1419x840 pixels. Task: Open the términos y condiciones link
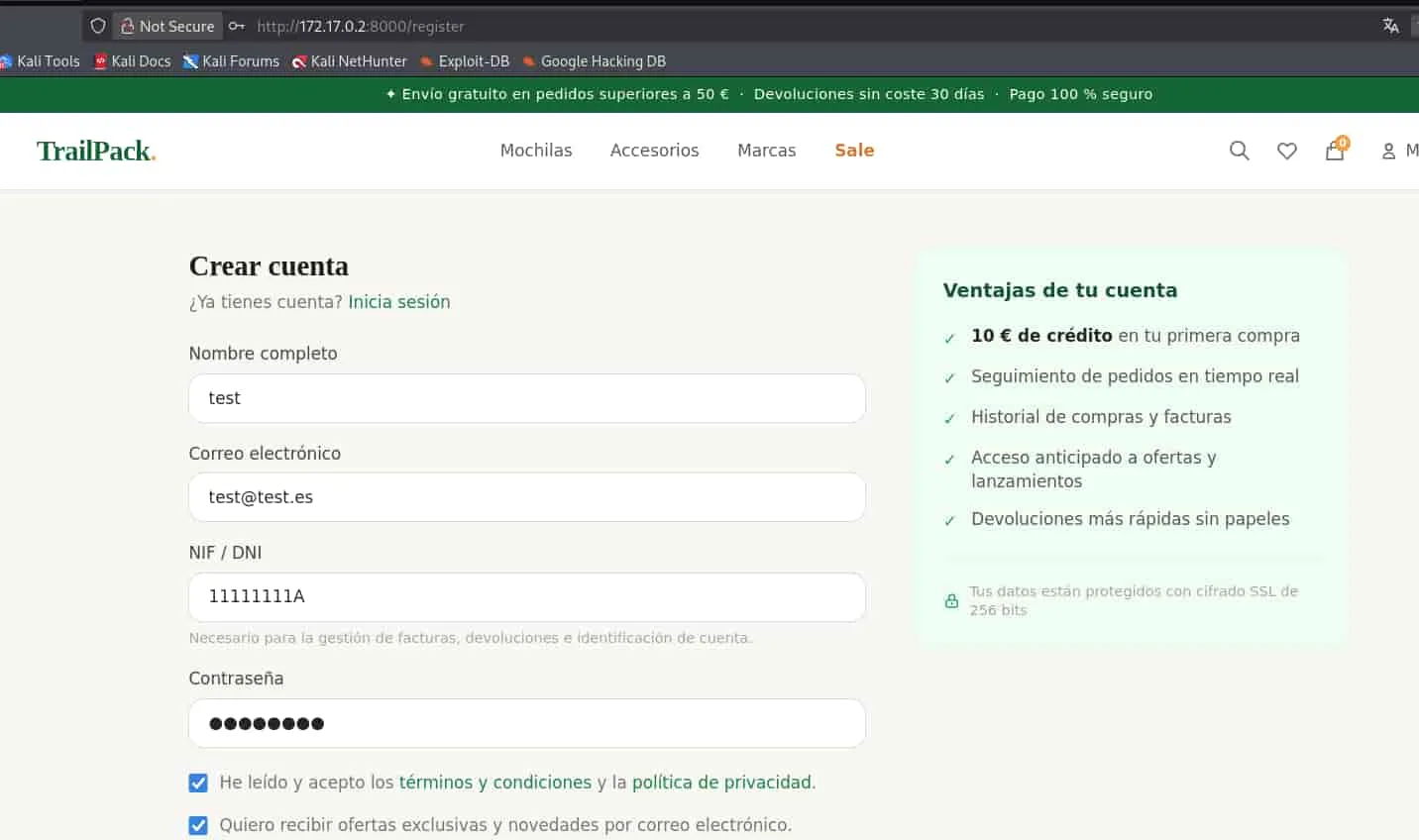(x=494, y=783)
